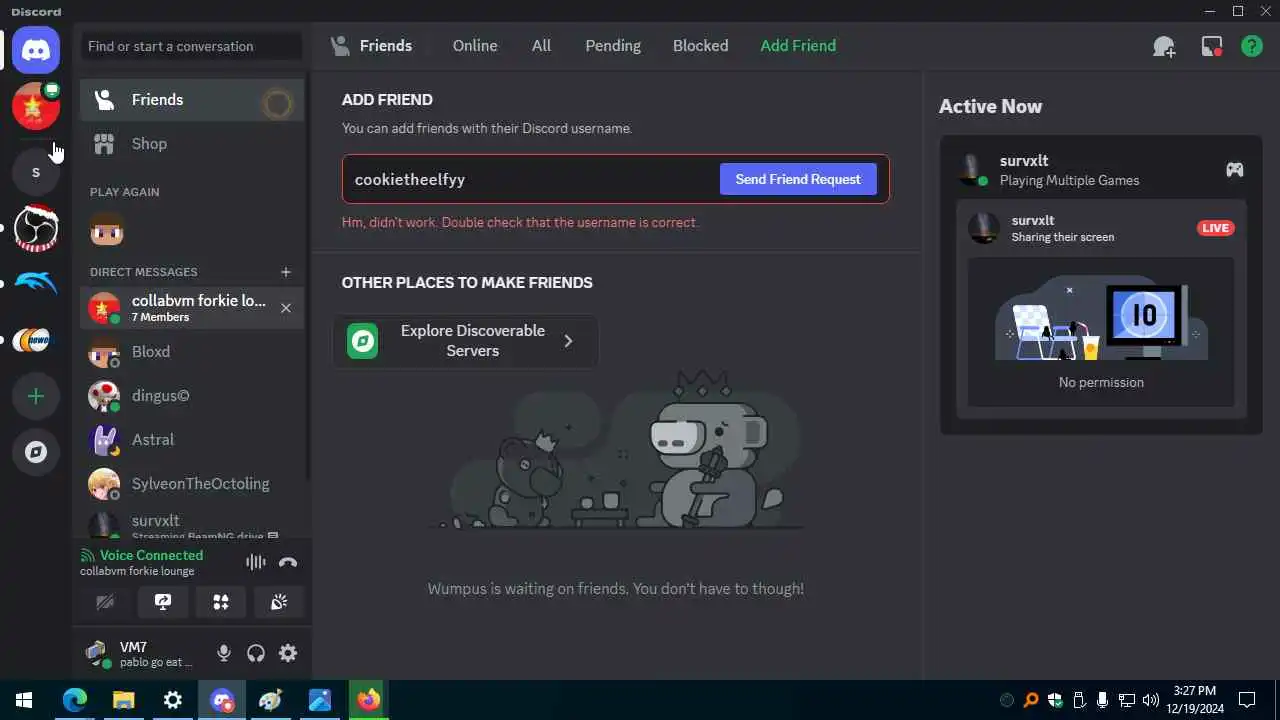Open the green help icon
This screenshot has width=1280, height=720.
click(1252, 46)
